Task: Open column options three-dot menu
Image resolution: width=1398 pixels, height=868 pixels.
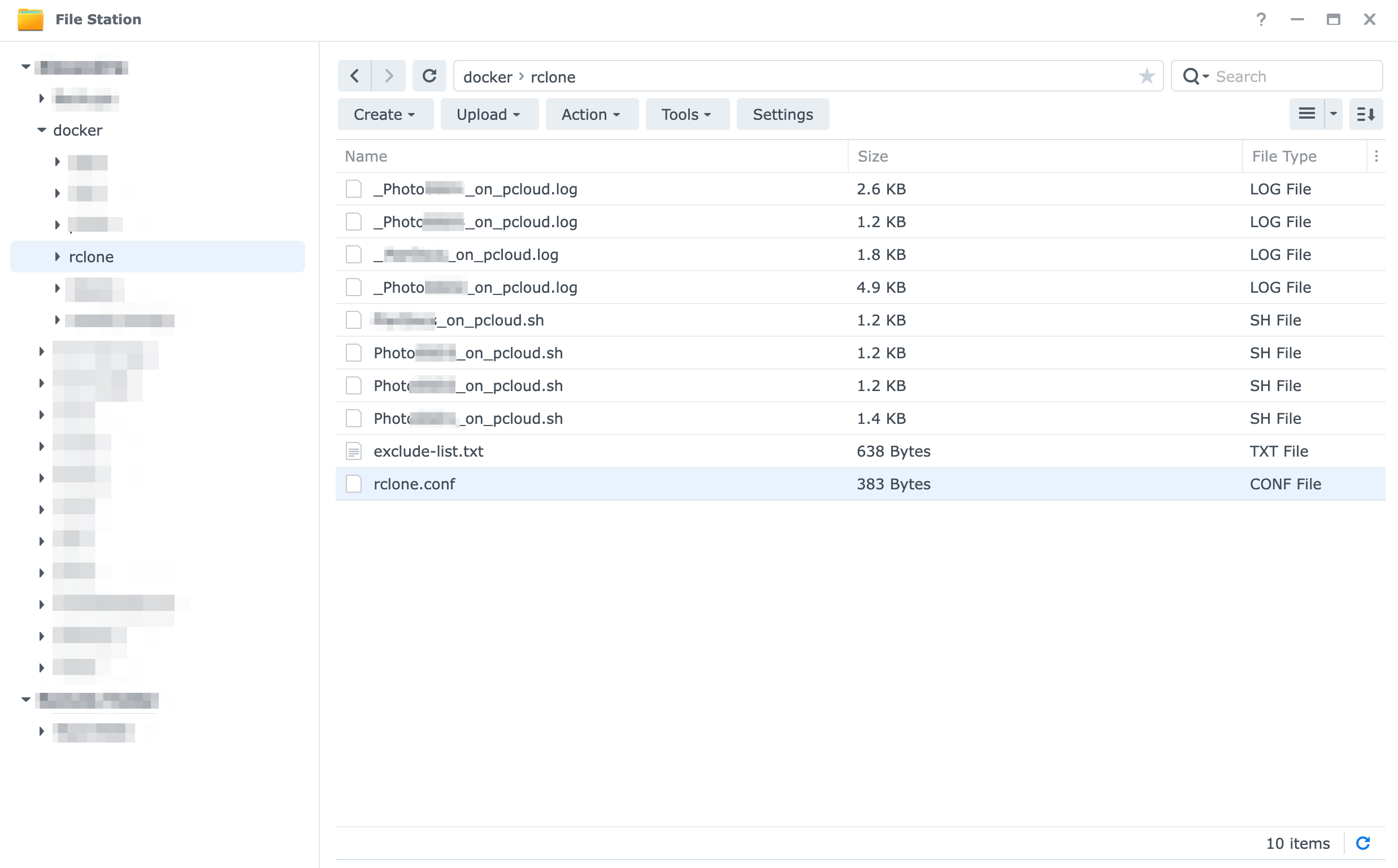Action: pyautogui.click(x=1375, y=156)
